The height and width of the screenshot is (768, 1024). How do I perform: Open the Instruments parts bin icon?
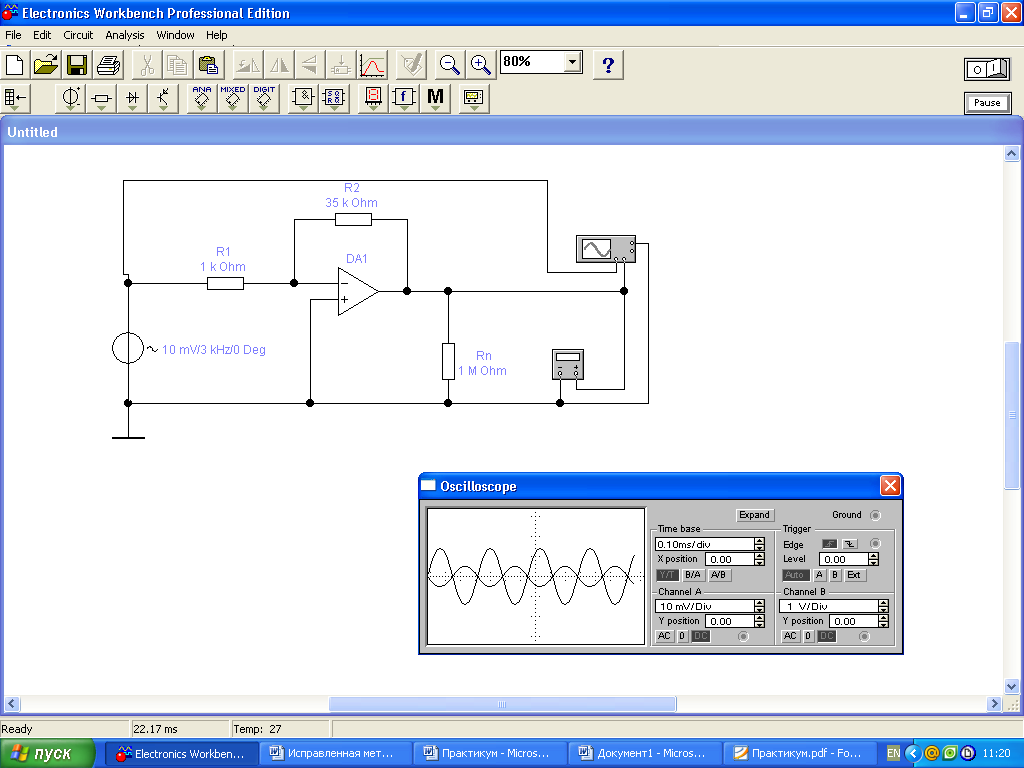pos(473,98)
